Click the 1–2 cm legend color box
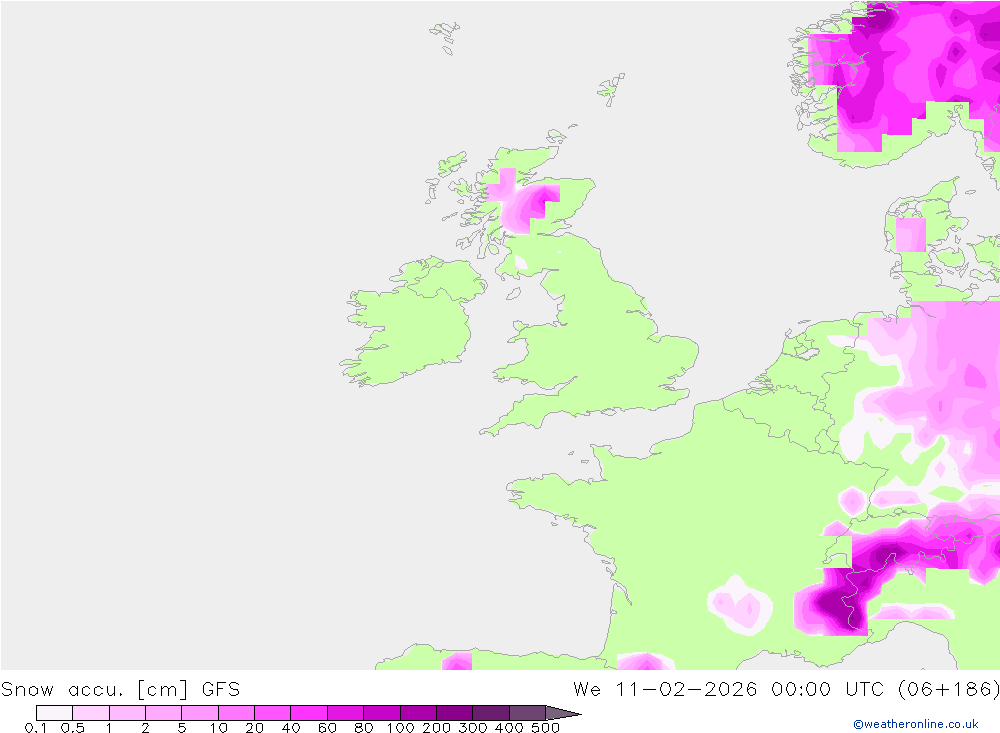 (127, 713)
